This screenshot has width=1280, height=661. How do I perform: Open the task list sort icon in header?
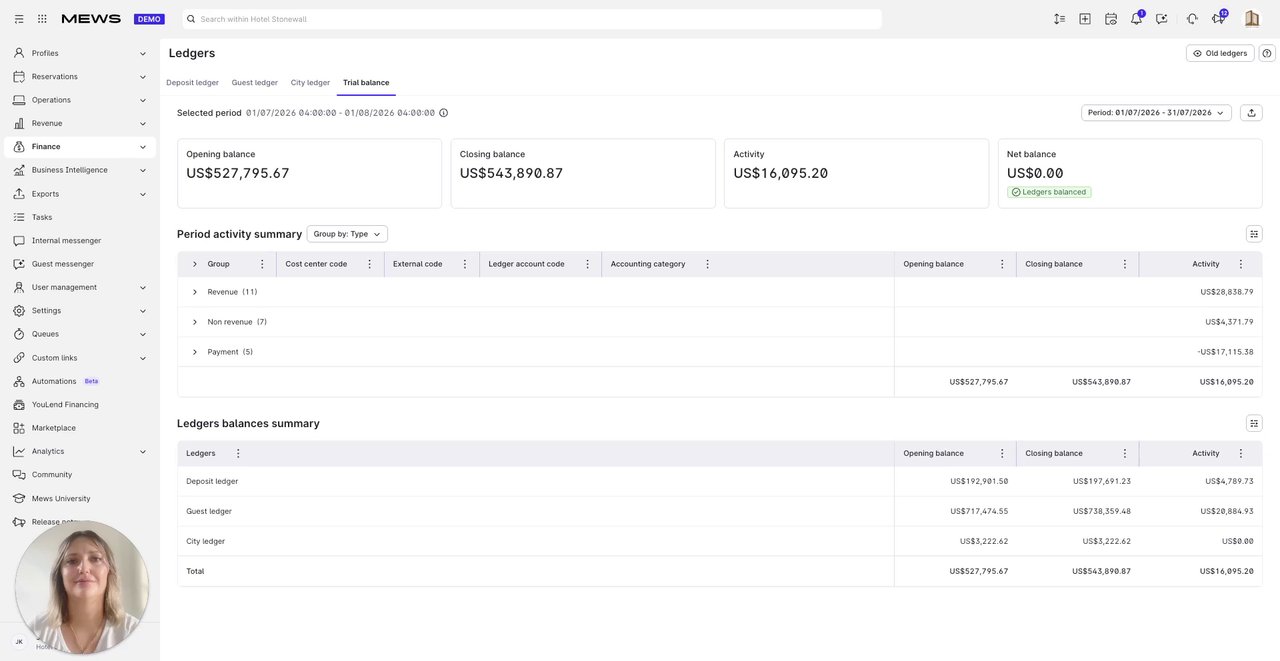(x=1060, y=19)
